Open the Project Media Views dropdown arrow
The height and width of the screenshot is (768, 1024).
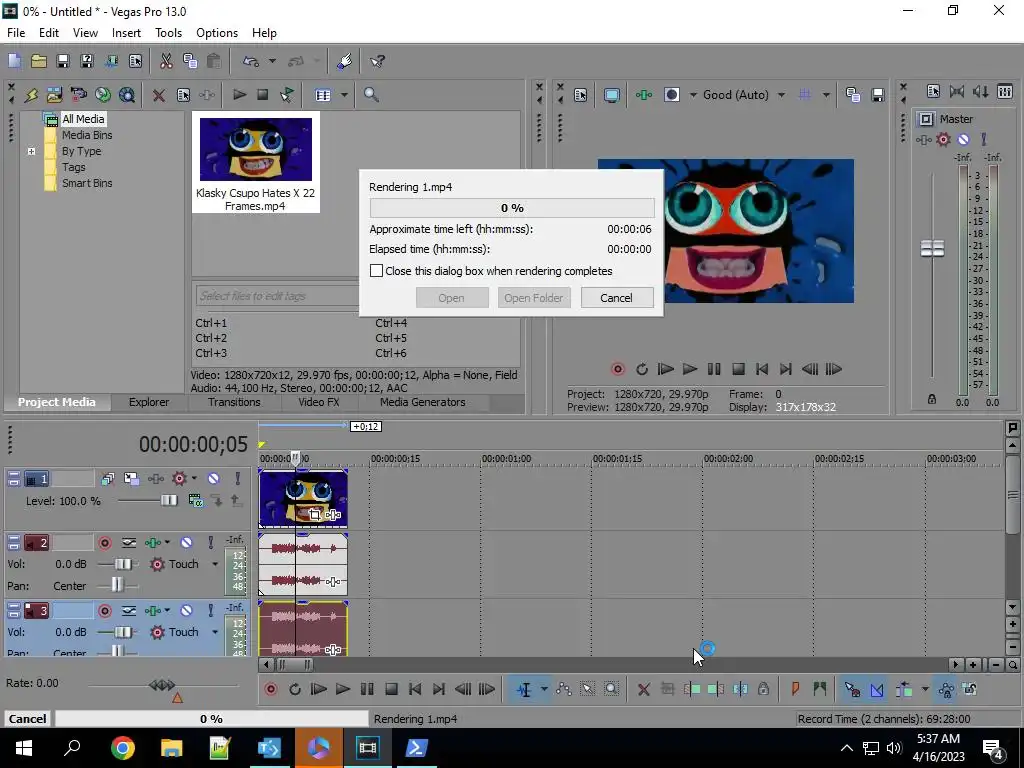tap(344, 95)
